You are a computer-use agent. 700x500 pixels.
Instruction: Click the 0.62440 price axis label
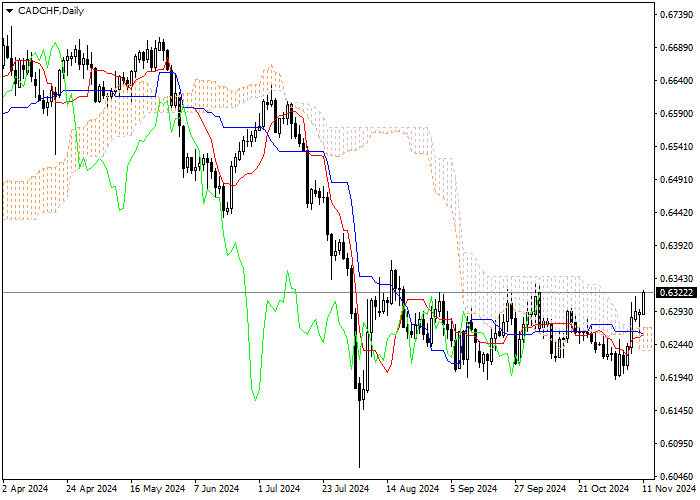coord(676,345)
